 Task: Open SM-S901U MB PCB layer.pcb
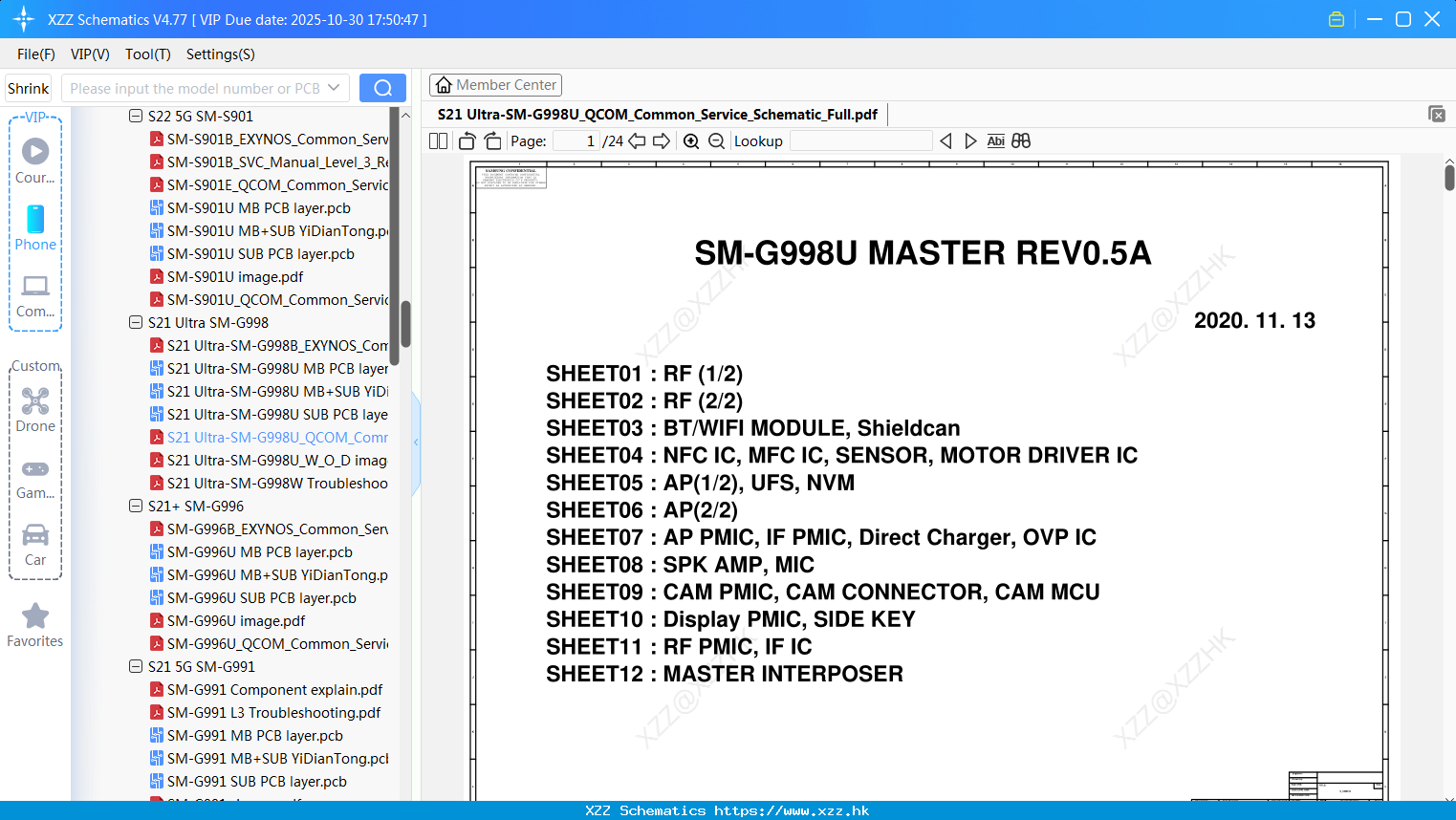click(x=258, y=208)
